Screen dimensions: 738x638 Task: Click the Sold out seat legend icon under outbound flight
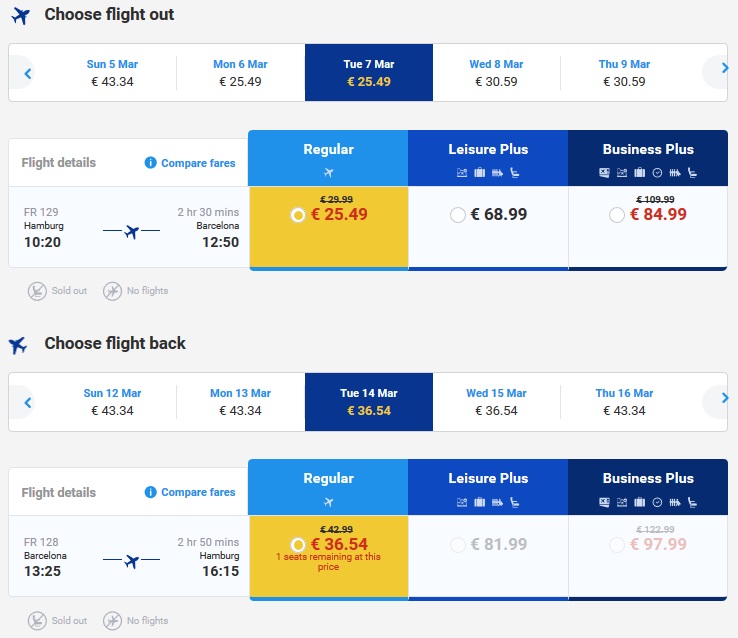tap(38, 291)
